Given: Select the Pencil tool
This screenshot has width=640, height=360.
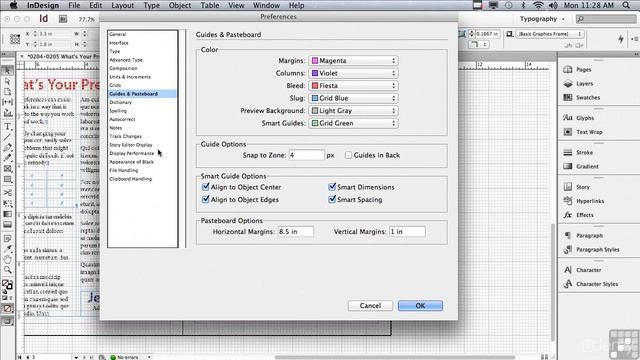Looking at the screenshot, I should pyautogui.click(x=7, y=158).
